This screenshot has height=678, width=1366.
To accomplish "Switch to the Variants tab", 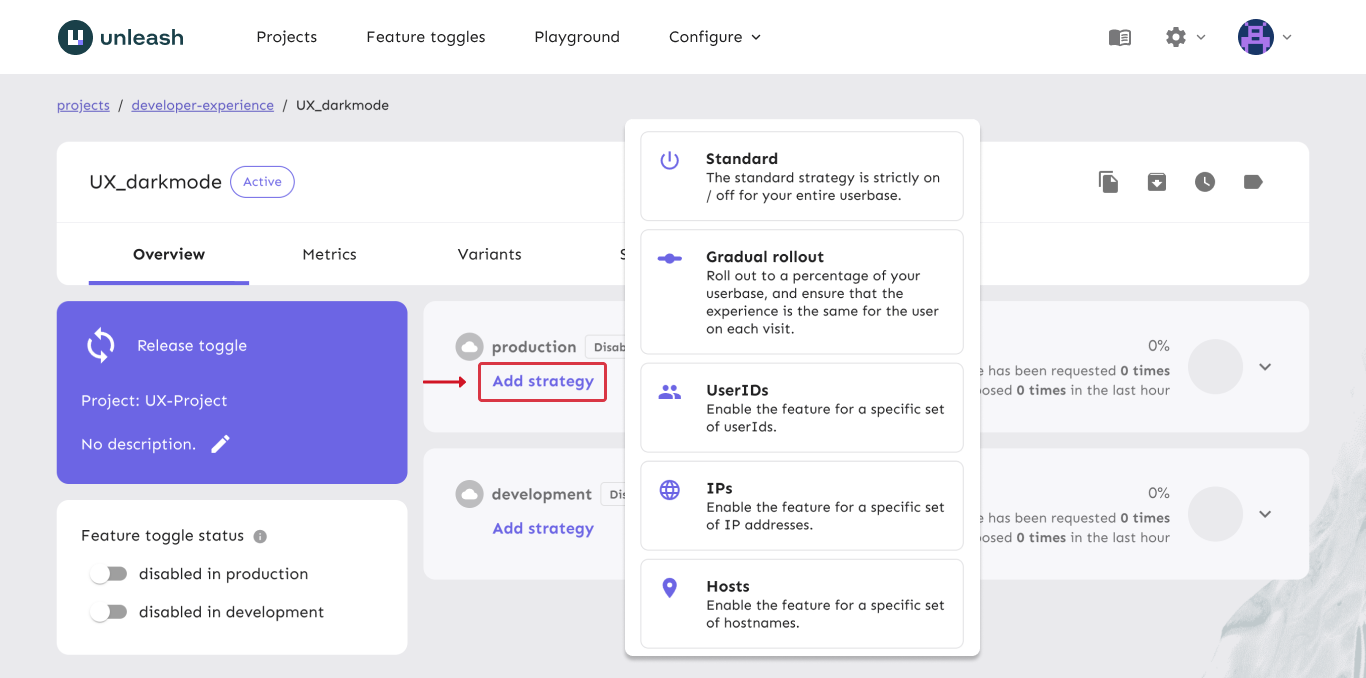I will click(x=489, y=254).
